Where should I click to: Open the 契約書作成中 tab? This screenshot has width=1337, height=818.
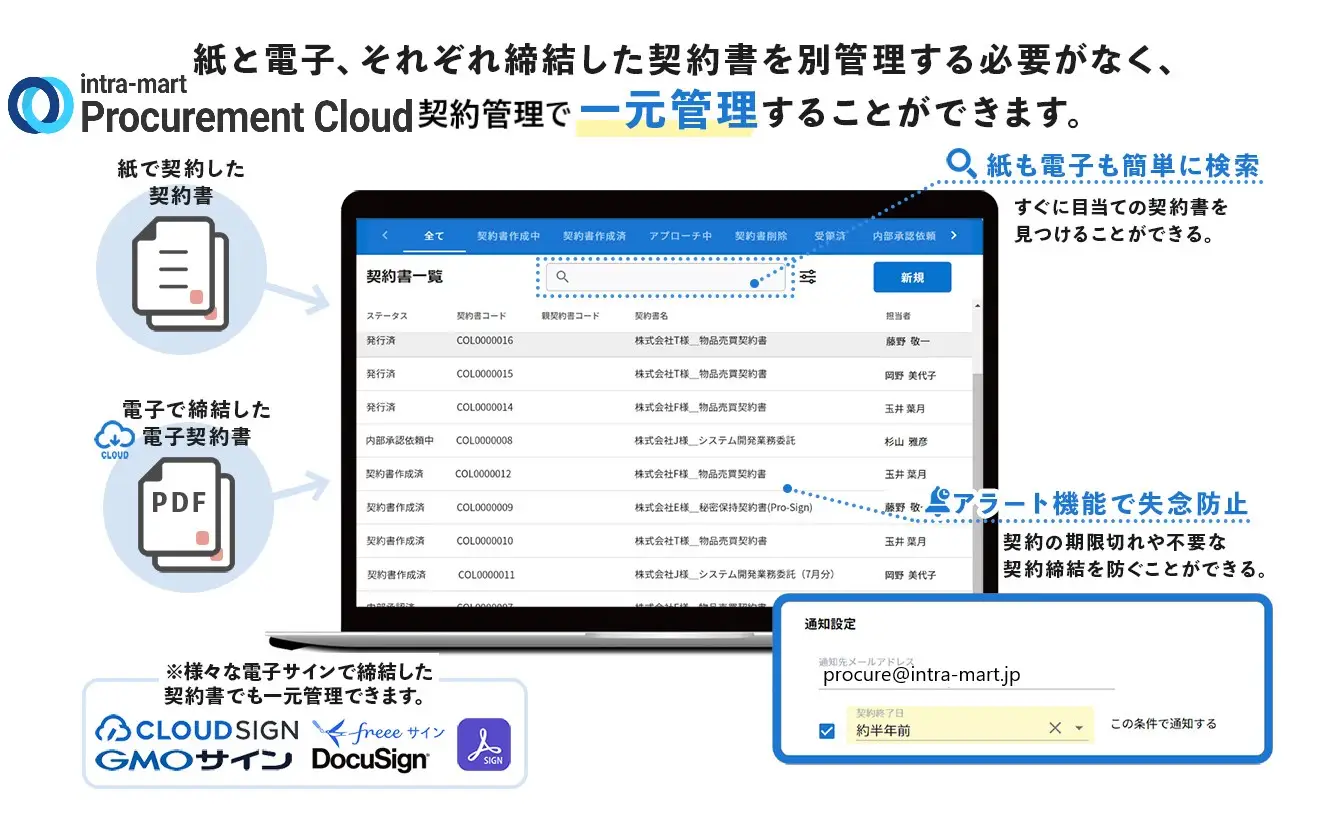point(508,236)
